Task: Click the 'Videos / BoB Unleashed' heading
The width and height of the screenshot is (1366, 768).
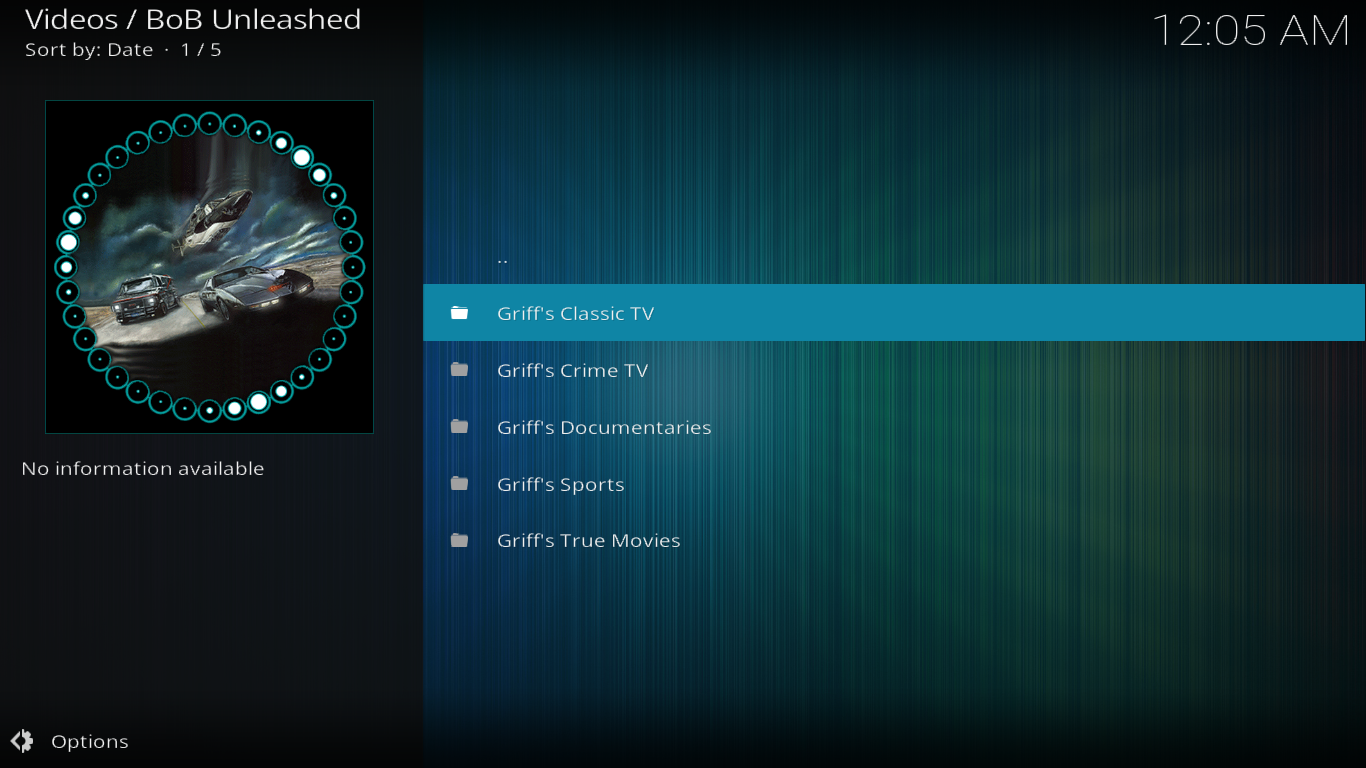Action: coord(193,19)
